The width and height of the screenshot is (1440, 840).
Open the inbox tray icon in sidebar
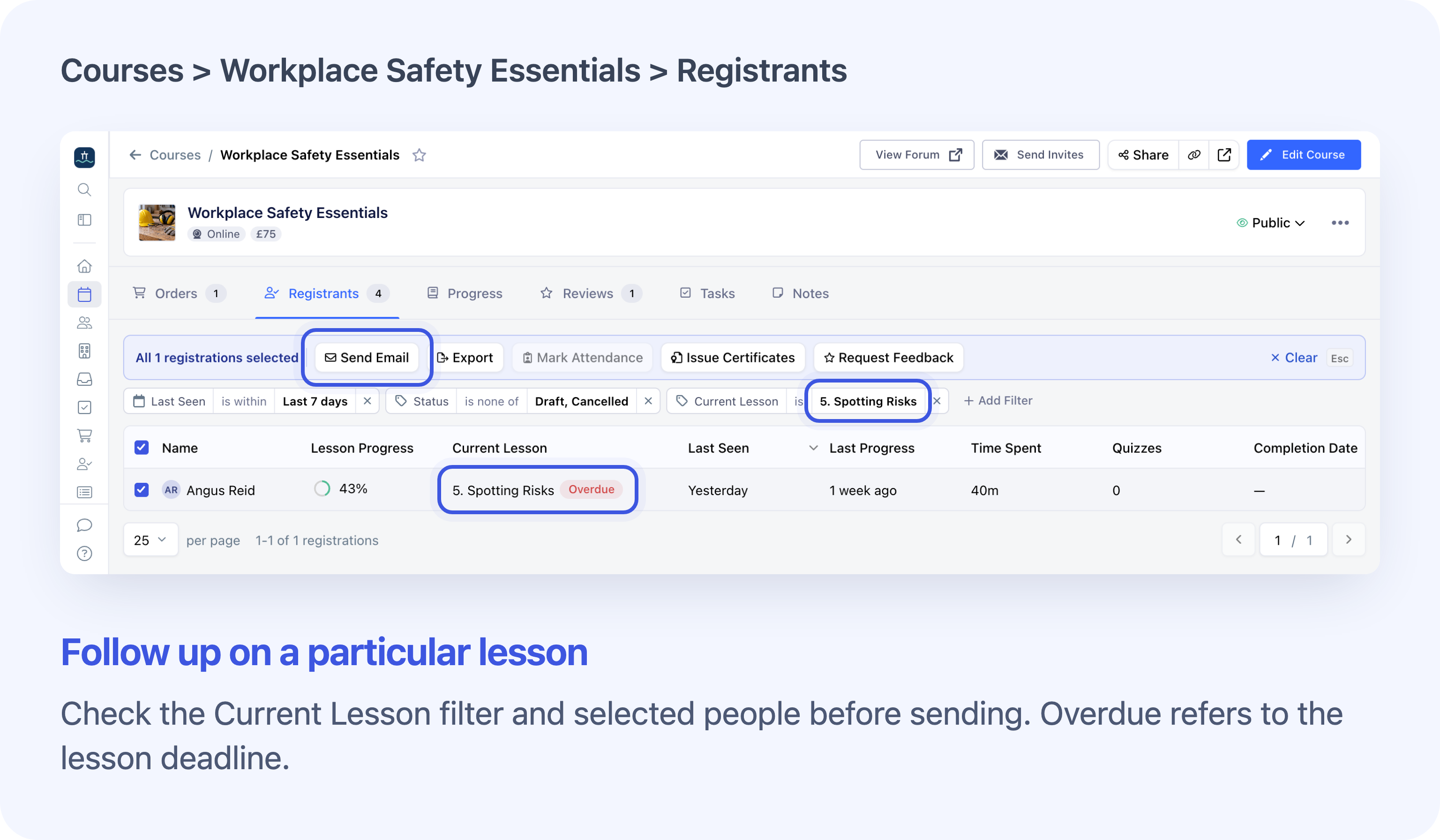84,379
